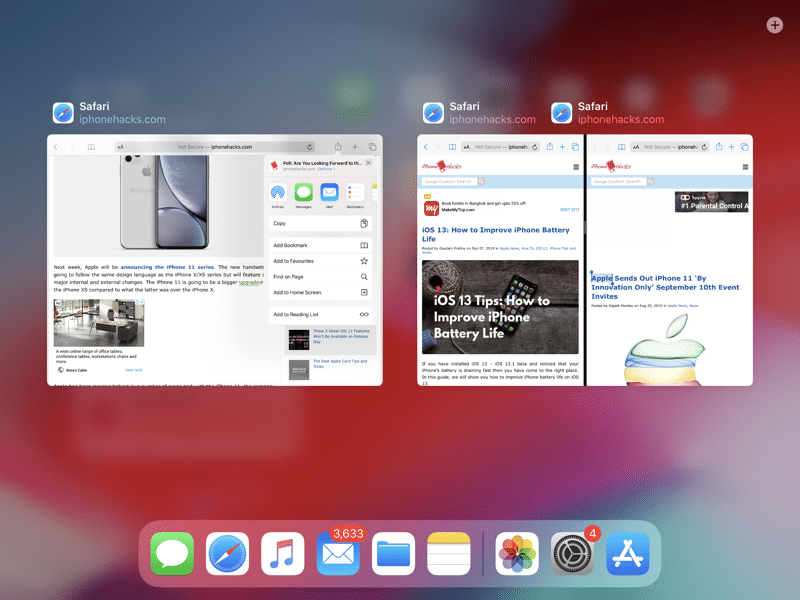The width and height of the screenshot is (800, 600).
Task: Open the Photos app from the dock
Action: [x=518, y=553]
